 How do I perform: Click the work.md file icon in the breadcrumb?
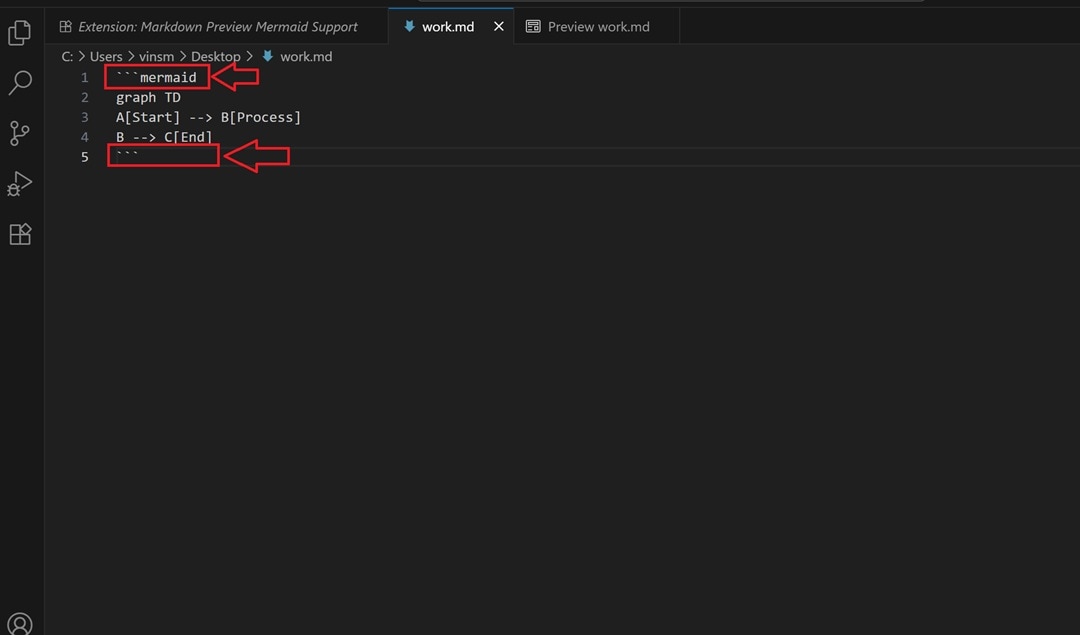(266, 56)
